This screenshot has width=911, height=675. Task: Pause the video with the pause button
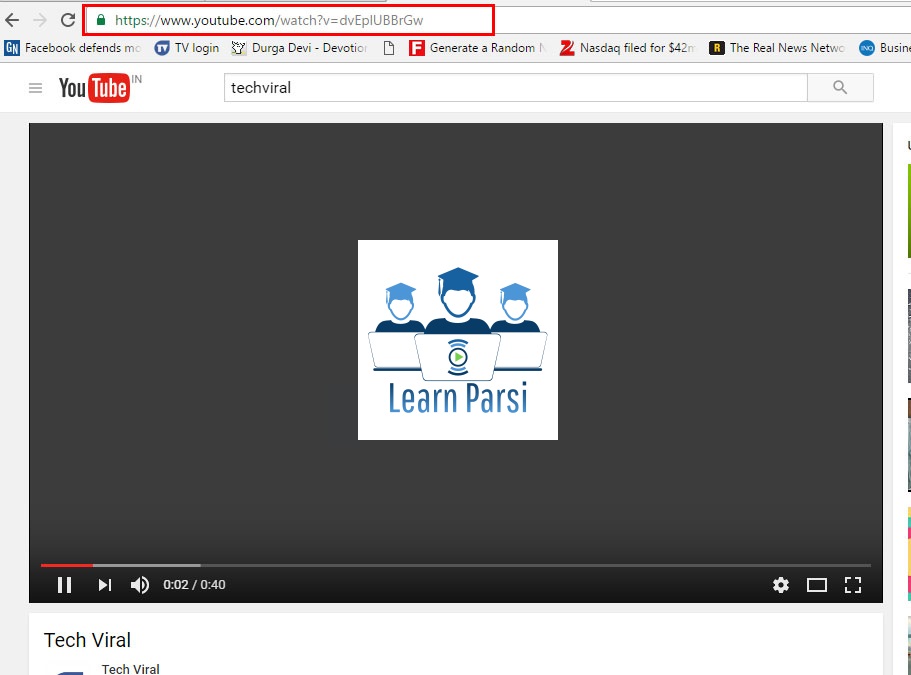click(x=64, y=584)
